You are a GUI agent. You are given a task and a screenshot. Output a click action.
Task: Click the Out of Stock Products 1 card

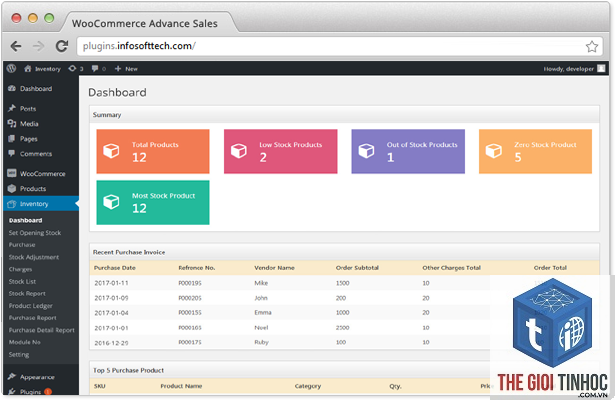pyautogui.click(x=408, y=151)
